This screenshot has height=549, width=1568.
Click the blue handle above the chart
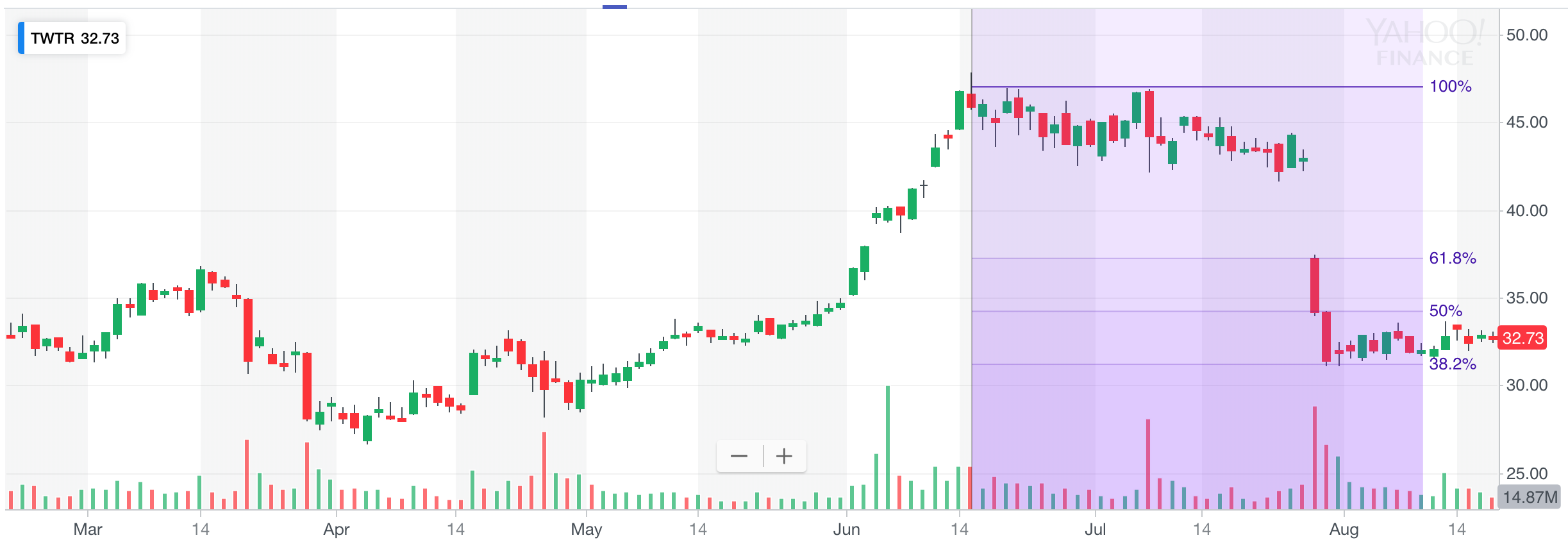click(615, 7)
